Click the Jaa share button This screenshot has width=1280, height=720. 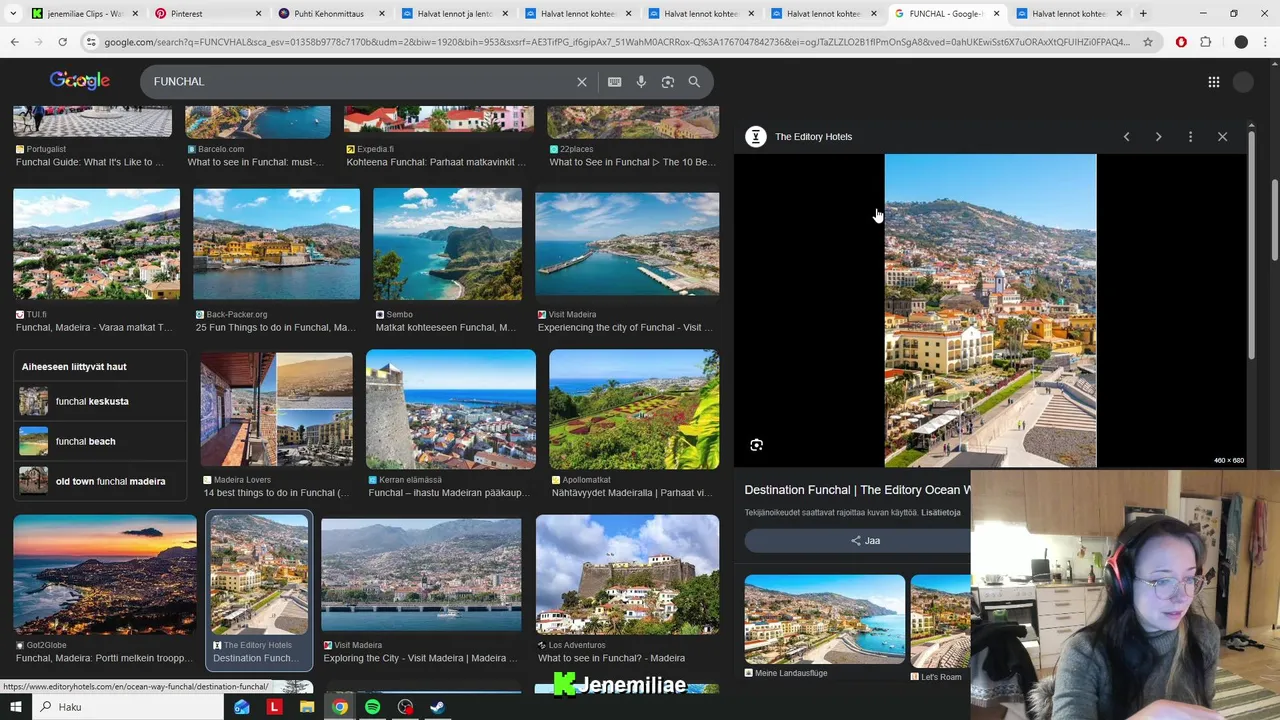point(865,541)
